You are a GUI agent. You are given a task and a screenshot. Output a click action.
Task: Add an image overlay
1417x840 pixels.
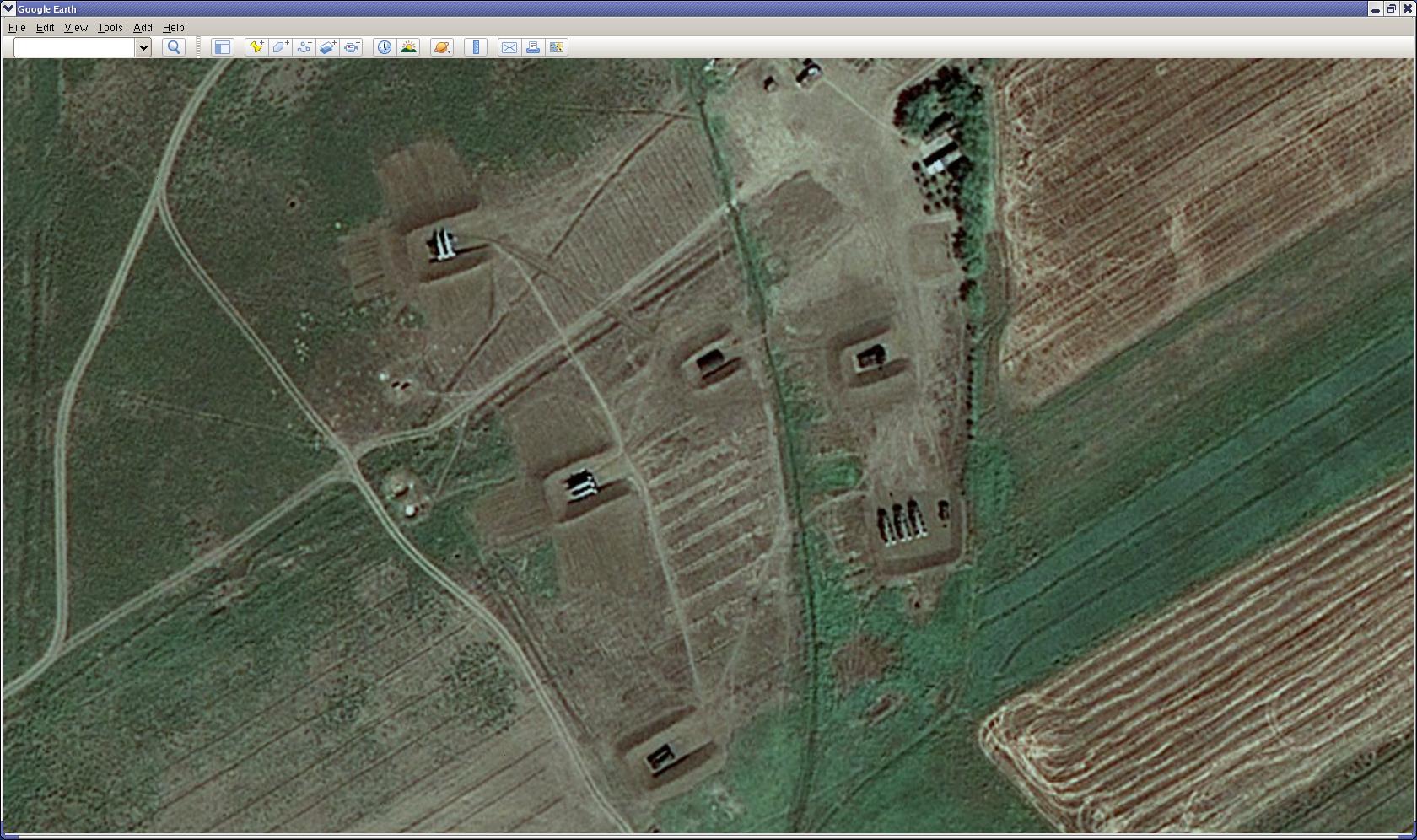pyautogui.click(x=328, y=47)
